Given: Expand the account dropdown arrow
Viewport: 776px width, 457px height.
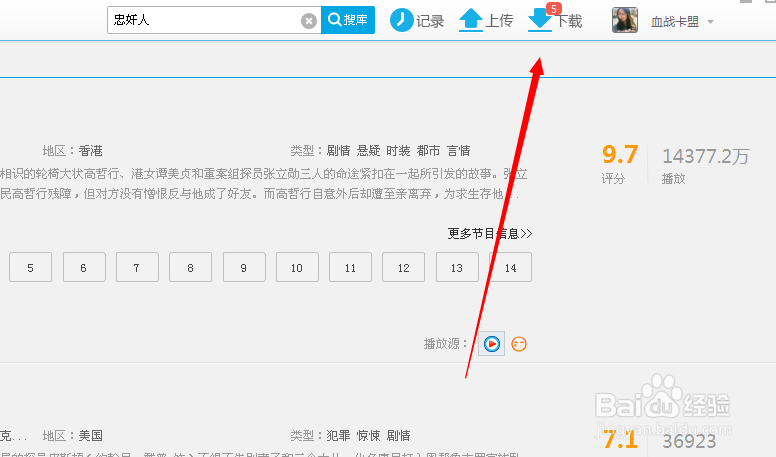Looking at the screenshot, I should [711, 22].
